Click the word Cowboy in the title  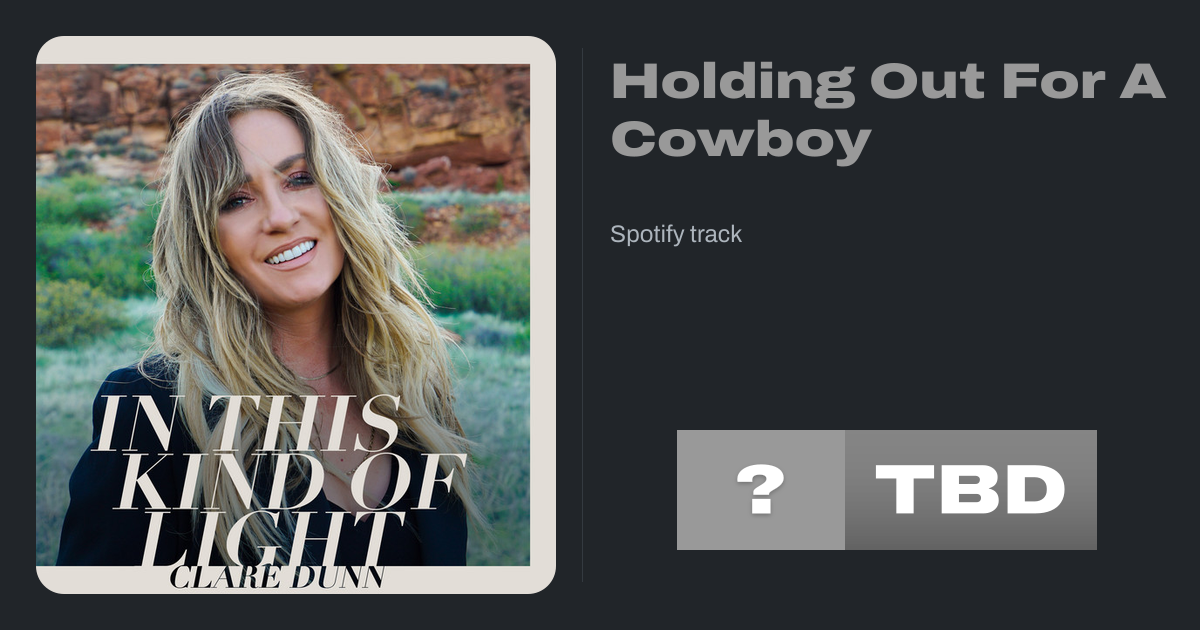click(x=741, y=139)
